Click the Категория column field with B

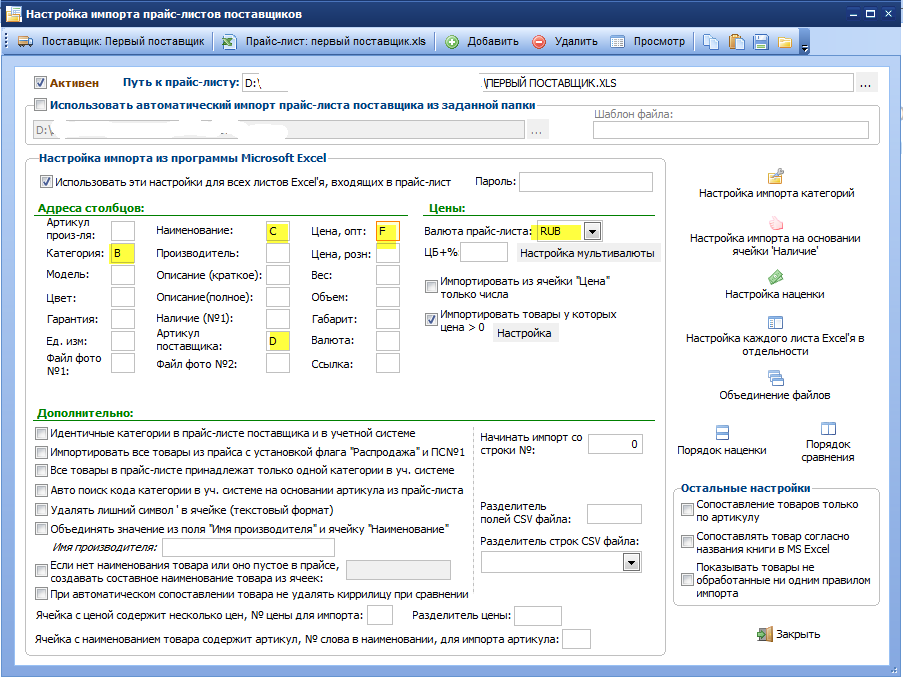(123, 253)
